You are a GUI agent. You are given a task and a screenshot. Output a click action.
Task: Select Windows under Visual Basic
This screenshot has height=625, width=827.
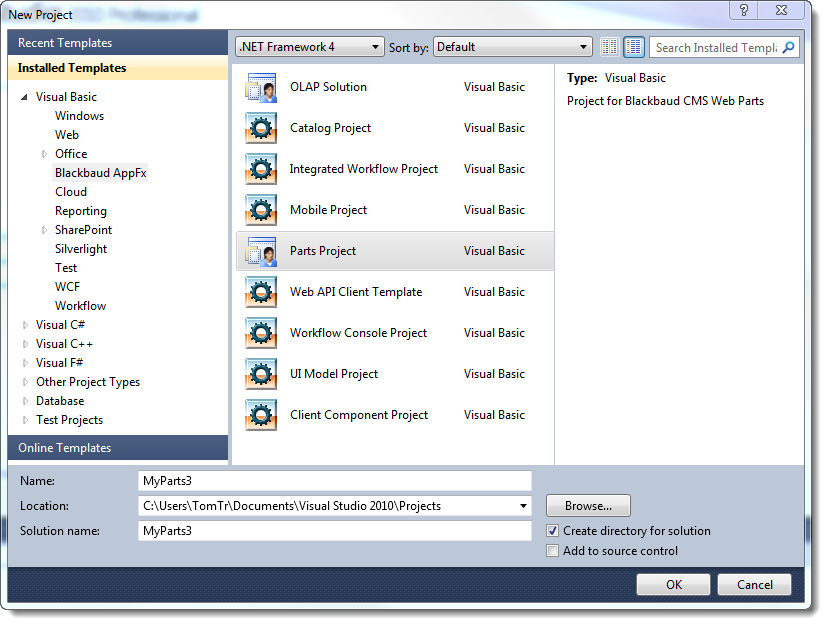point(80,116)
